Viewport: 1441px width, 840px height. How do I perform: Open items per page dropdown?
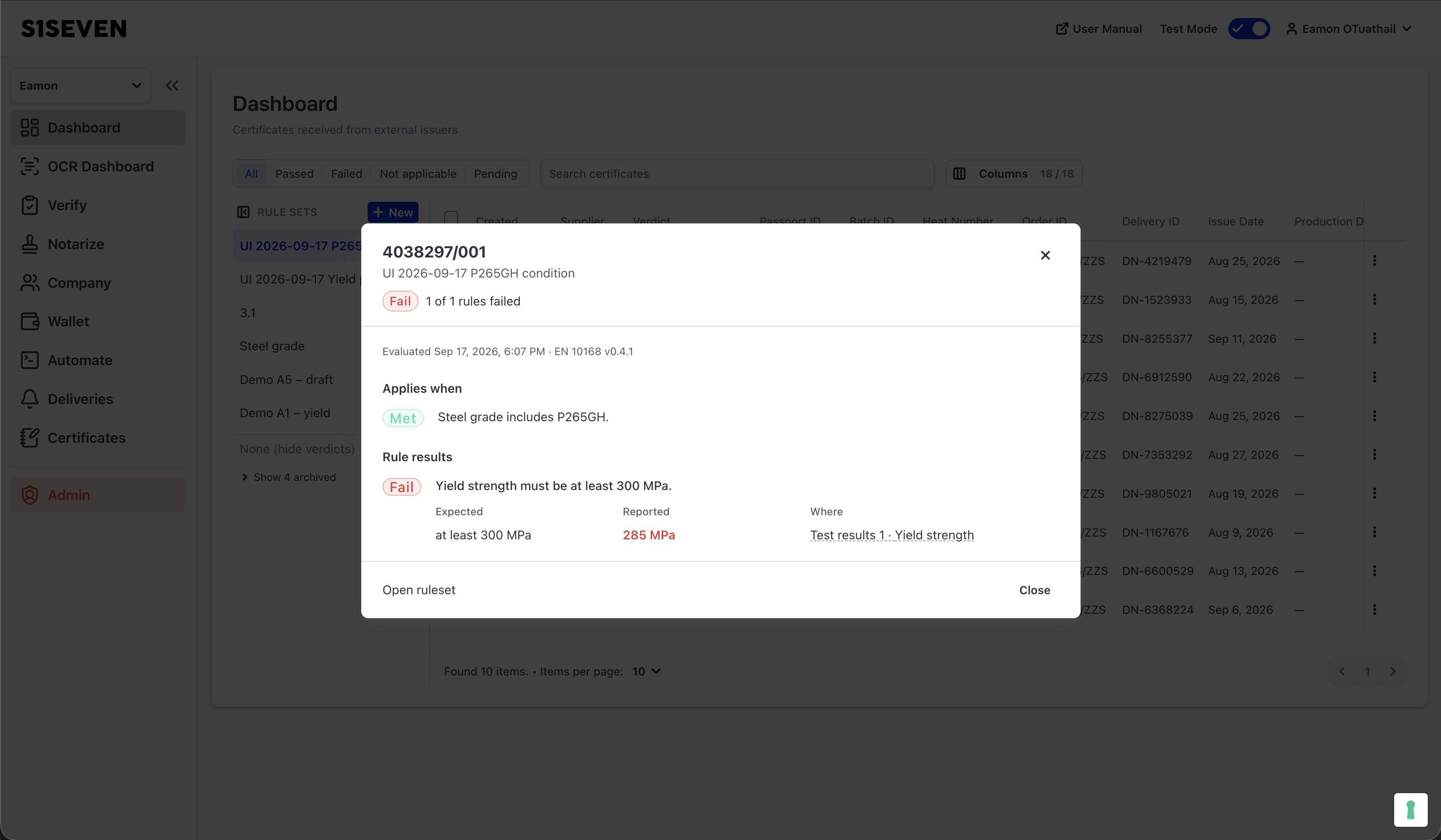[647, 671]
